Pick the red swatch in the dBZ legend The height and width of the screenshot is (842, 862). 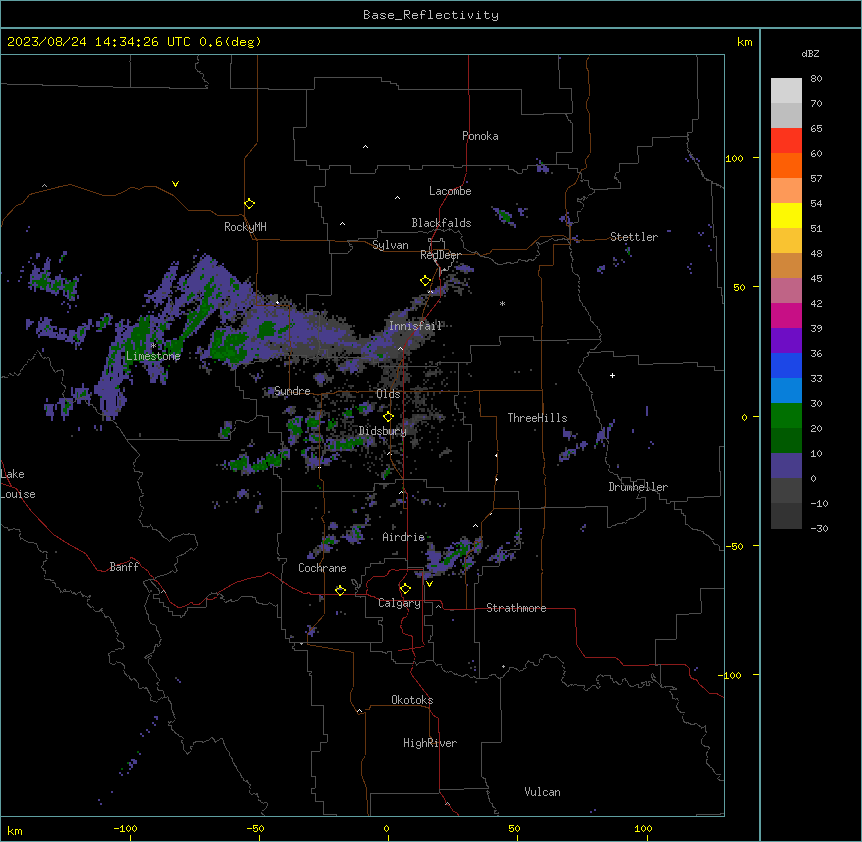(786, 140)
